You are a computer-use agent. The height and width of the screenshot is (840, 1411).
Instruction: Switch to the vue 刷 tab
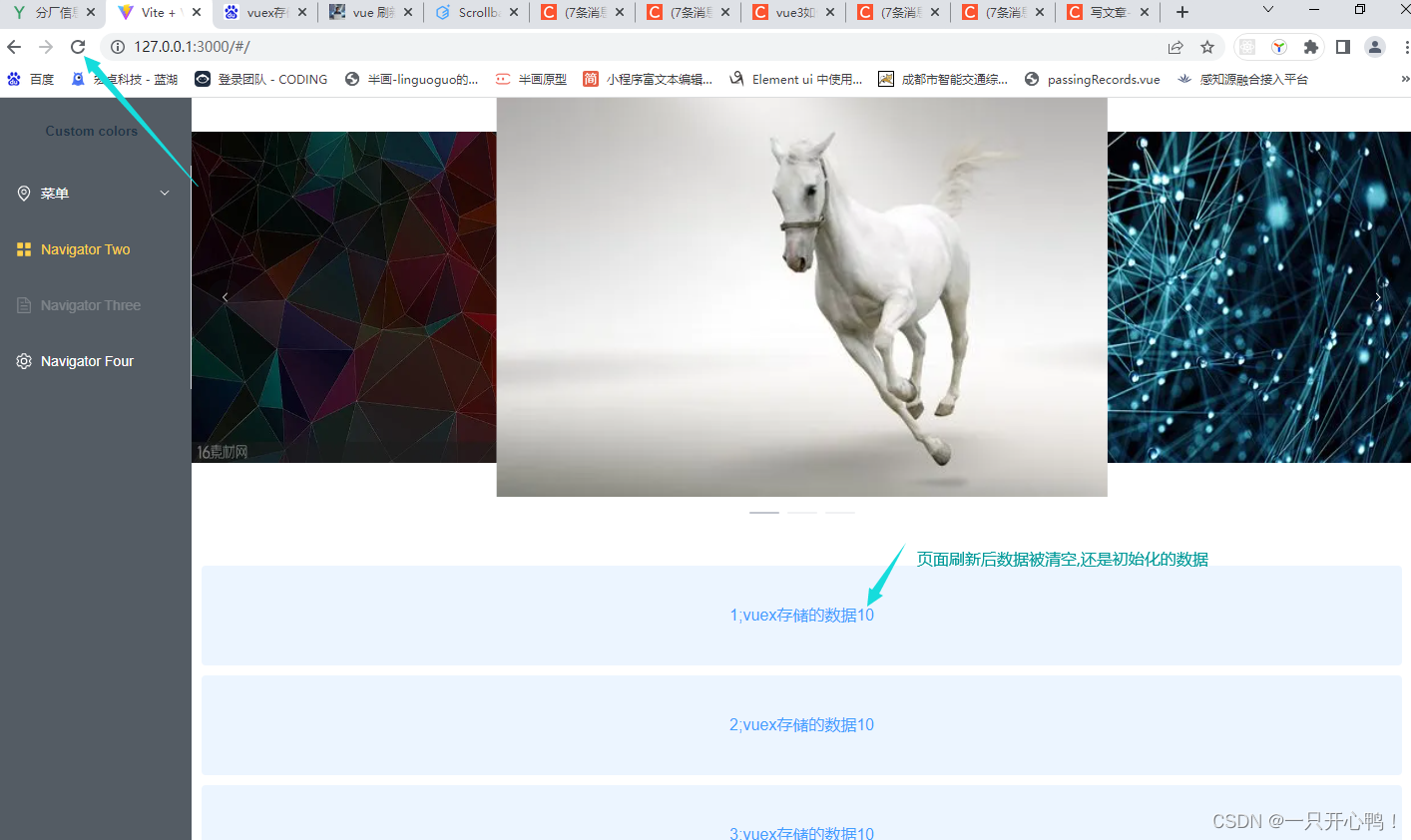[371, 12]
